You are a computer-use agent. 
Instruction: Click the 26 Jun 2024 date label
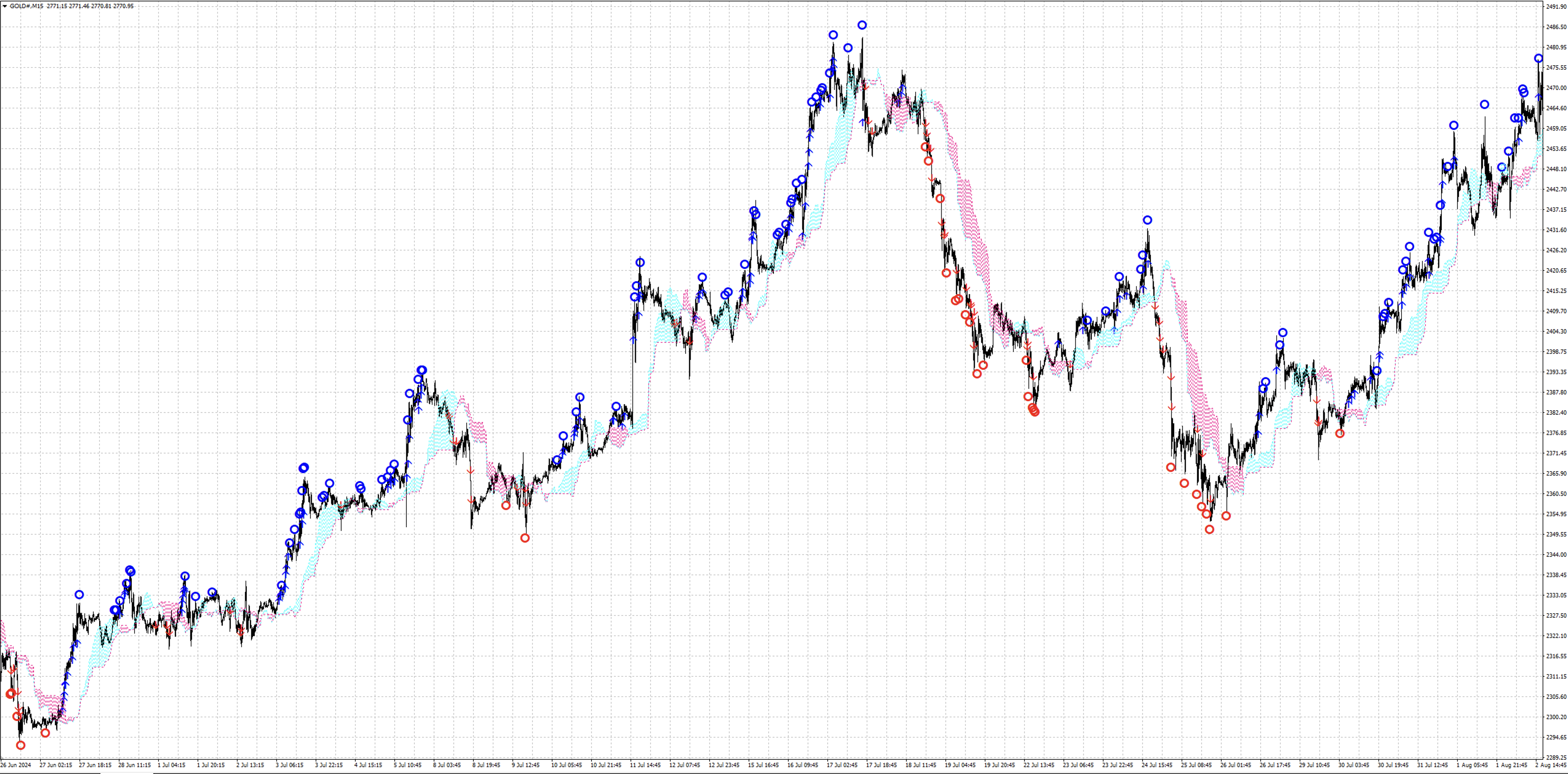(x=16, y=765)
